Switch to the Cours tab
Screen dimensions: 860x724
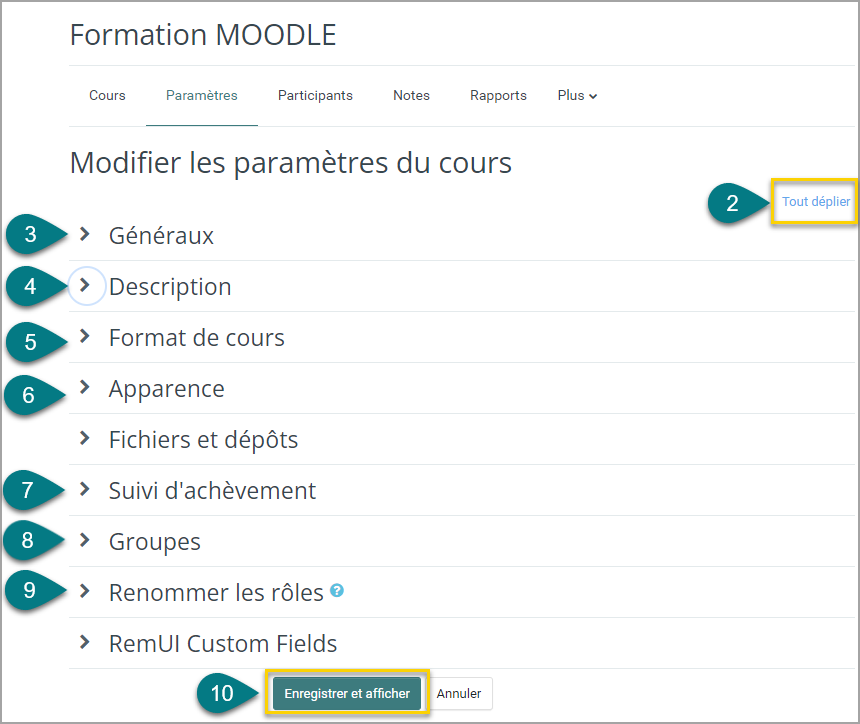(x=107, y=95)
